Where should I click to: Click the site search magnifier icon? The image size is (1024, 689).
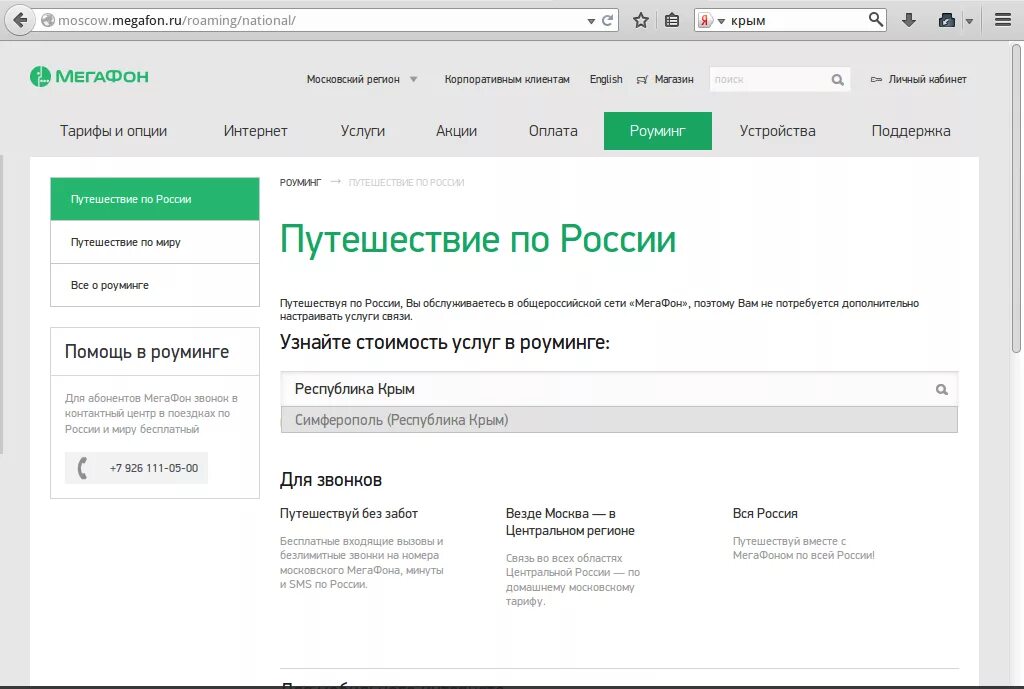pos(837,80)
